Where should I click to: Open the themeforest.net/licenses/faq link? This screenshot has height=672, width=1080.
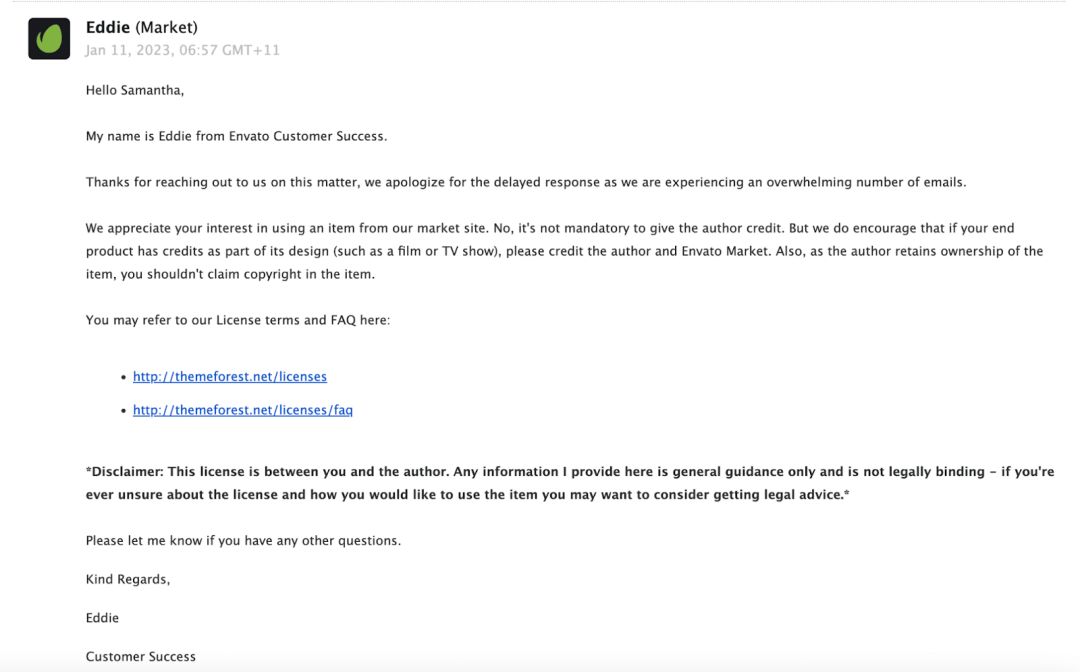coord(242,410)
